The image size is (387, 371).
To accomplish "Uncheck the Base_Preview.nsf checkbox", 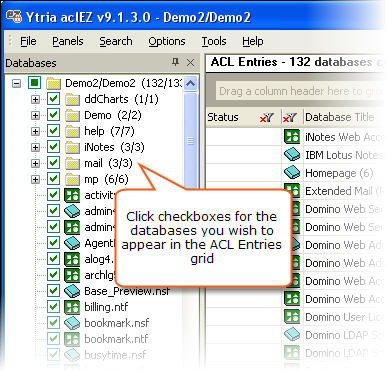I will (53, 291).
